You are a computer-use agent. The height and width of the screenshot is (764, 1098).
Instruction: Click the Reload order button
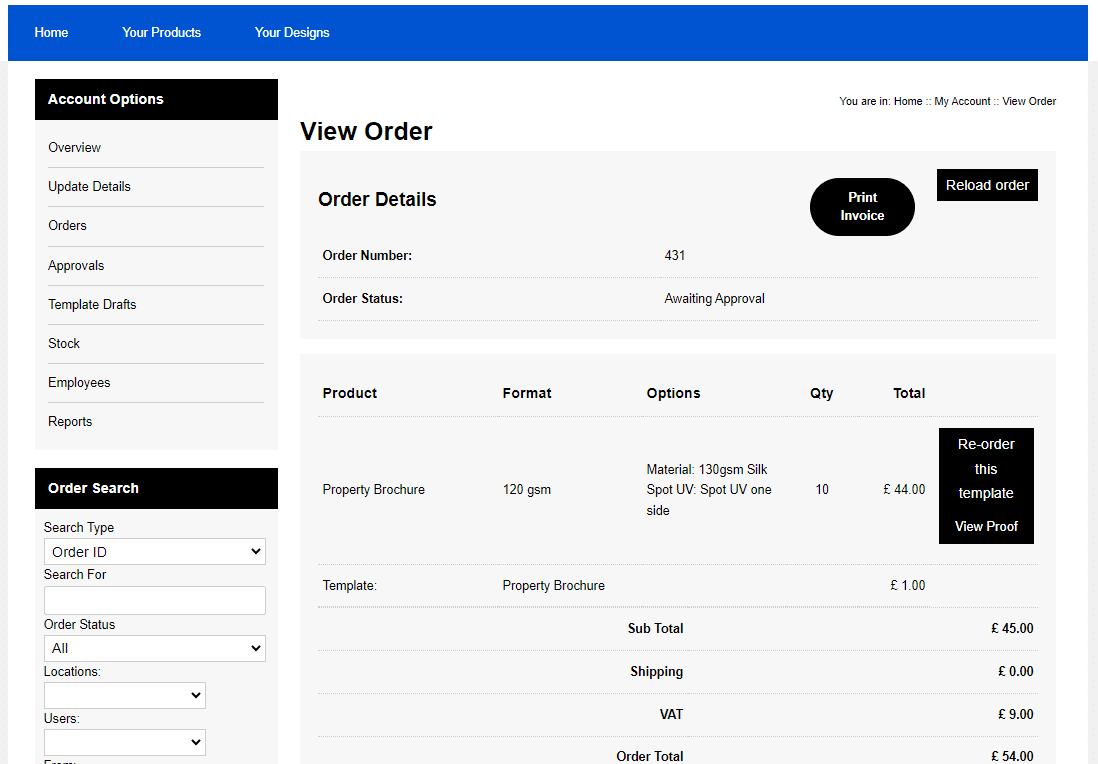[987, 185]
